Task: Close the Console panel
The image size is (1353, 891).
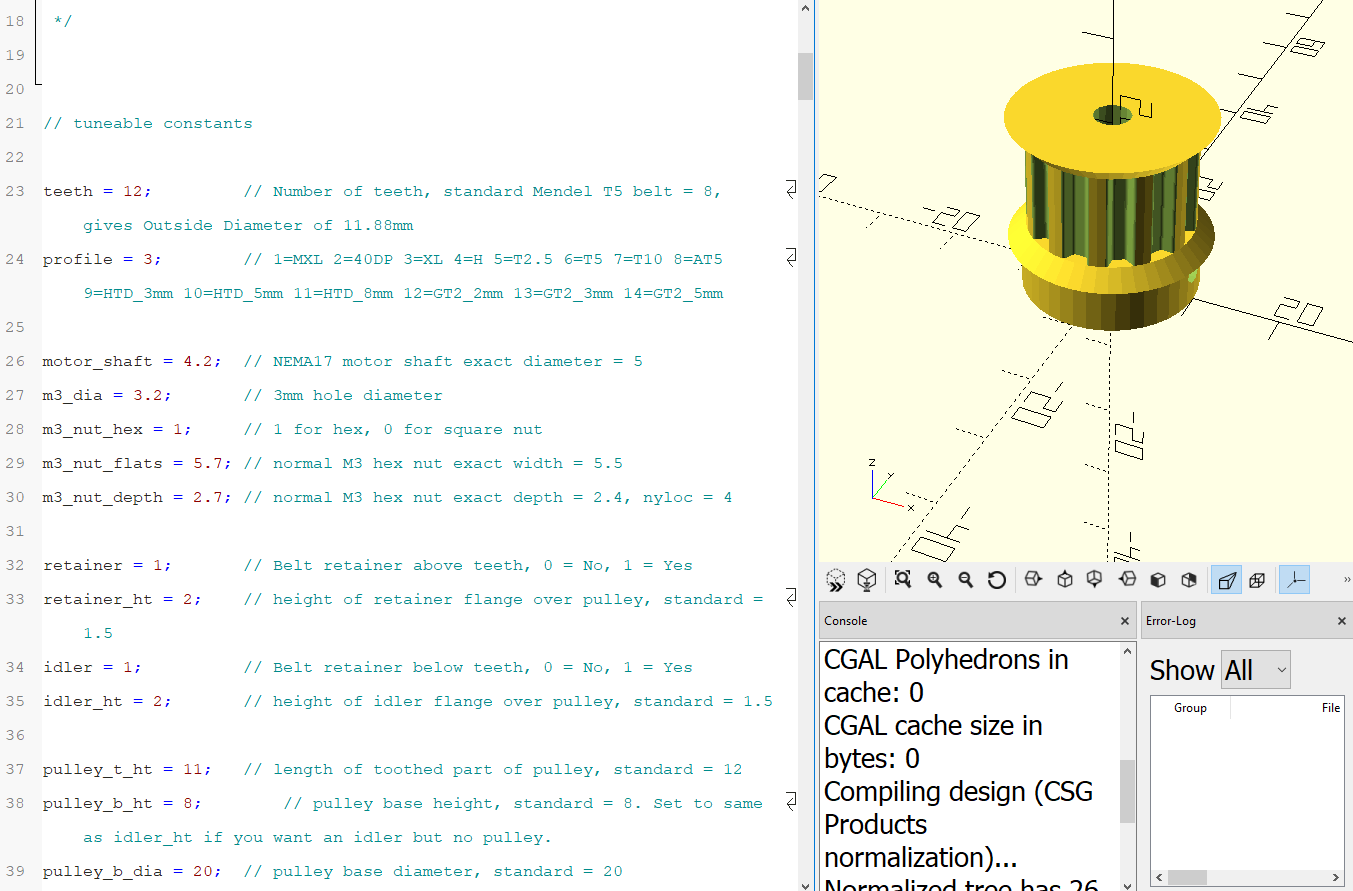Action: click(1125, 621)
